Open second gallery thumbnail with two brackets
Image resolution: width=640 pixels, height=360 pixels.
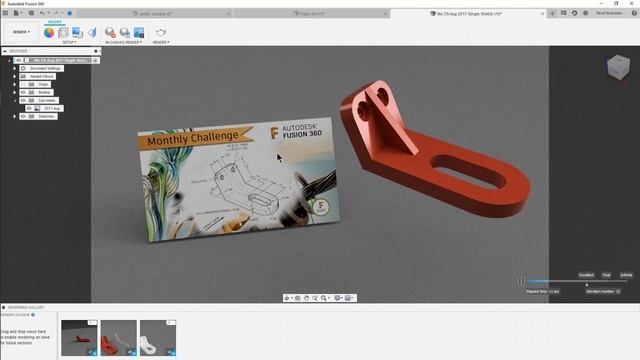(119, 338)
